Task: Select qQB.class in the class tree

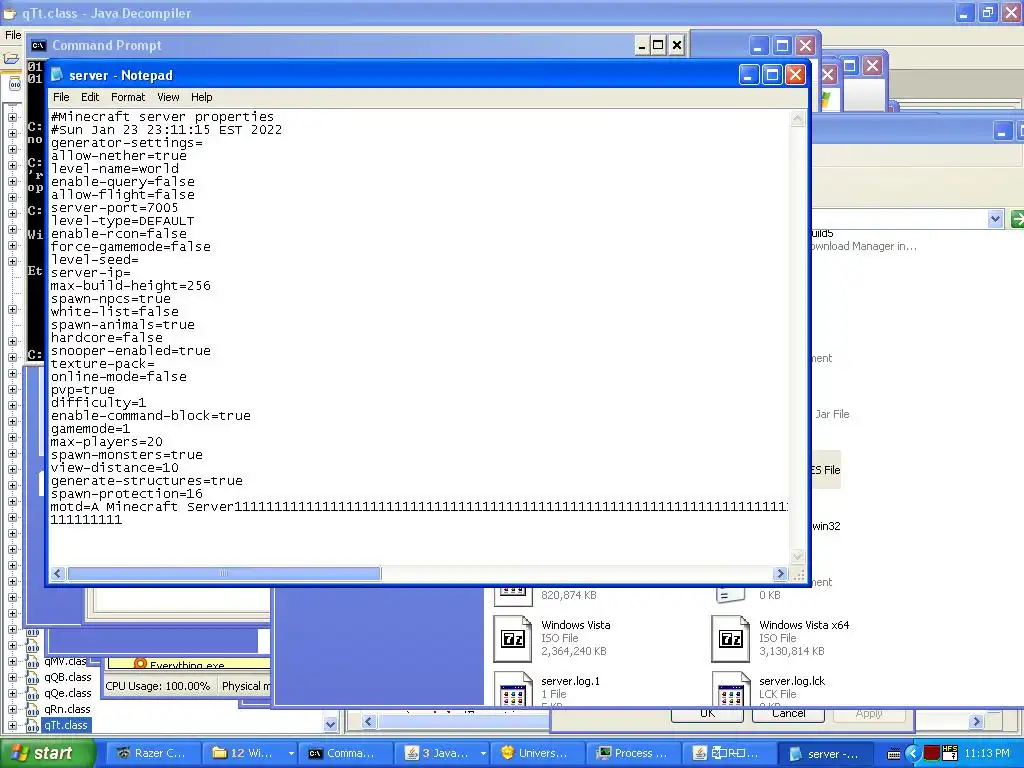Action: [x=68, y=677]
